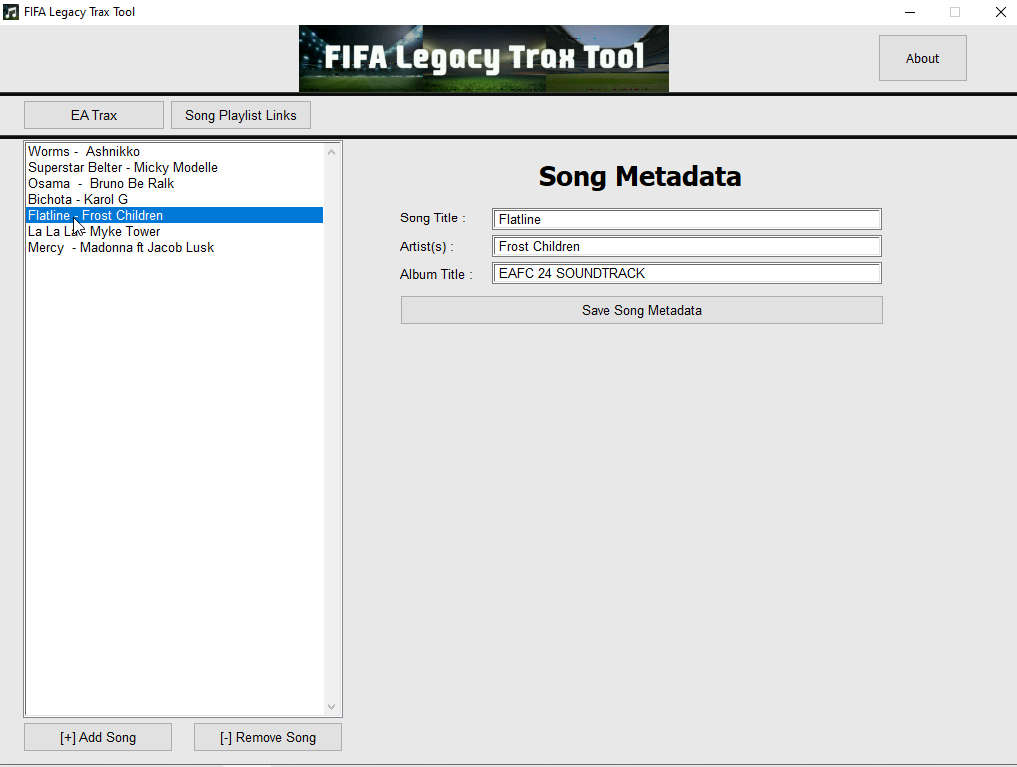Open the Song Playlist Links tab

[241, 115]
